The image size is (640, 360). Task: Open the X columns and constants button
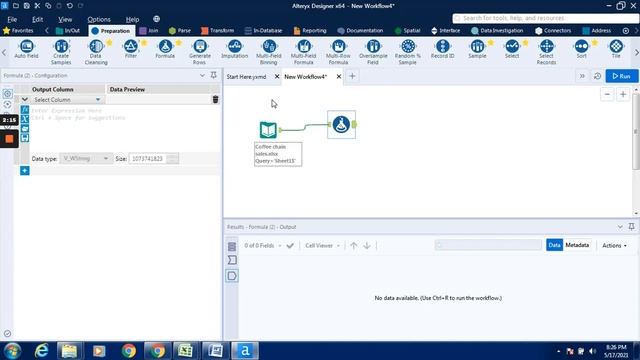24,119
